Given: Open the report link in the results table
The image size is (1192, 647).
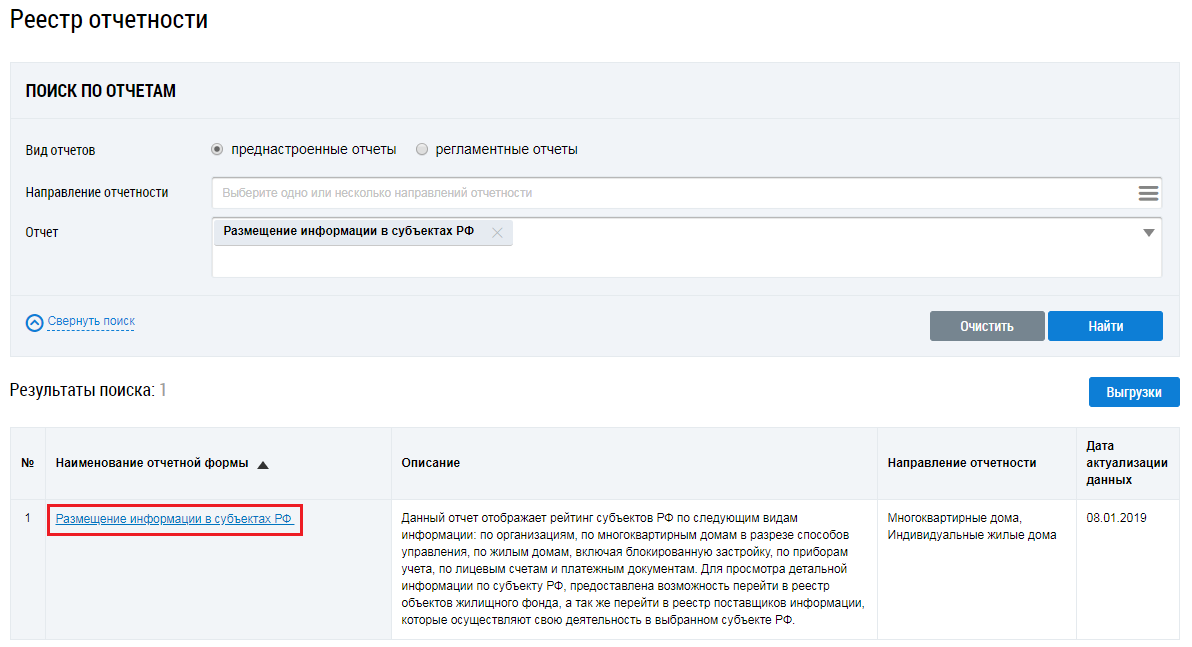Looking at the screenshot, I should coord(174,519).
